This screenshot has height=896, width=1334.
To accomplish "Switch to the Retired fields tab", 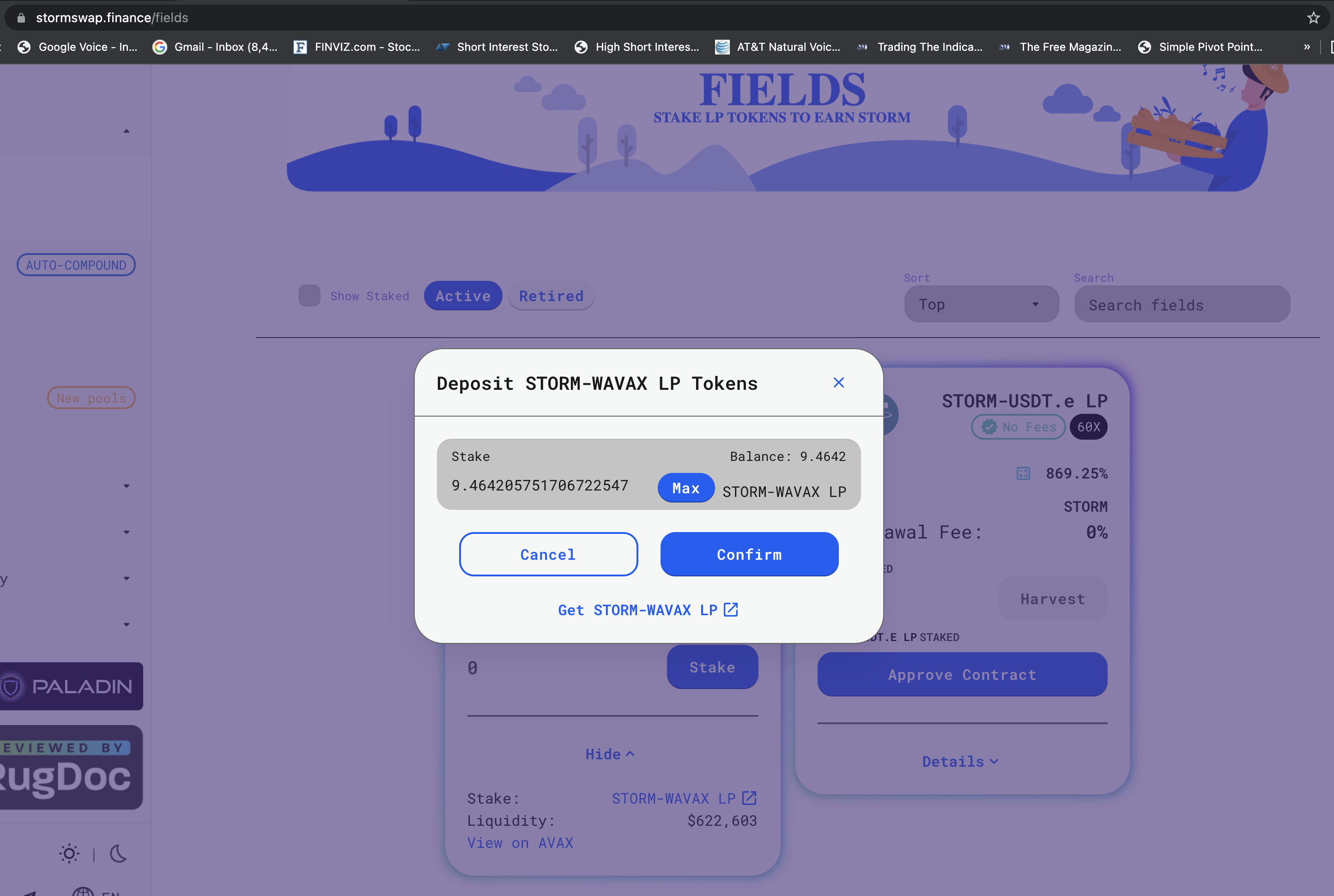I will [x=551, y=296].
